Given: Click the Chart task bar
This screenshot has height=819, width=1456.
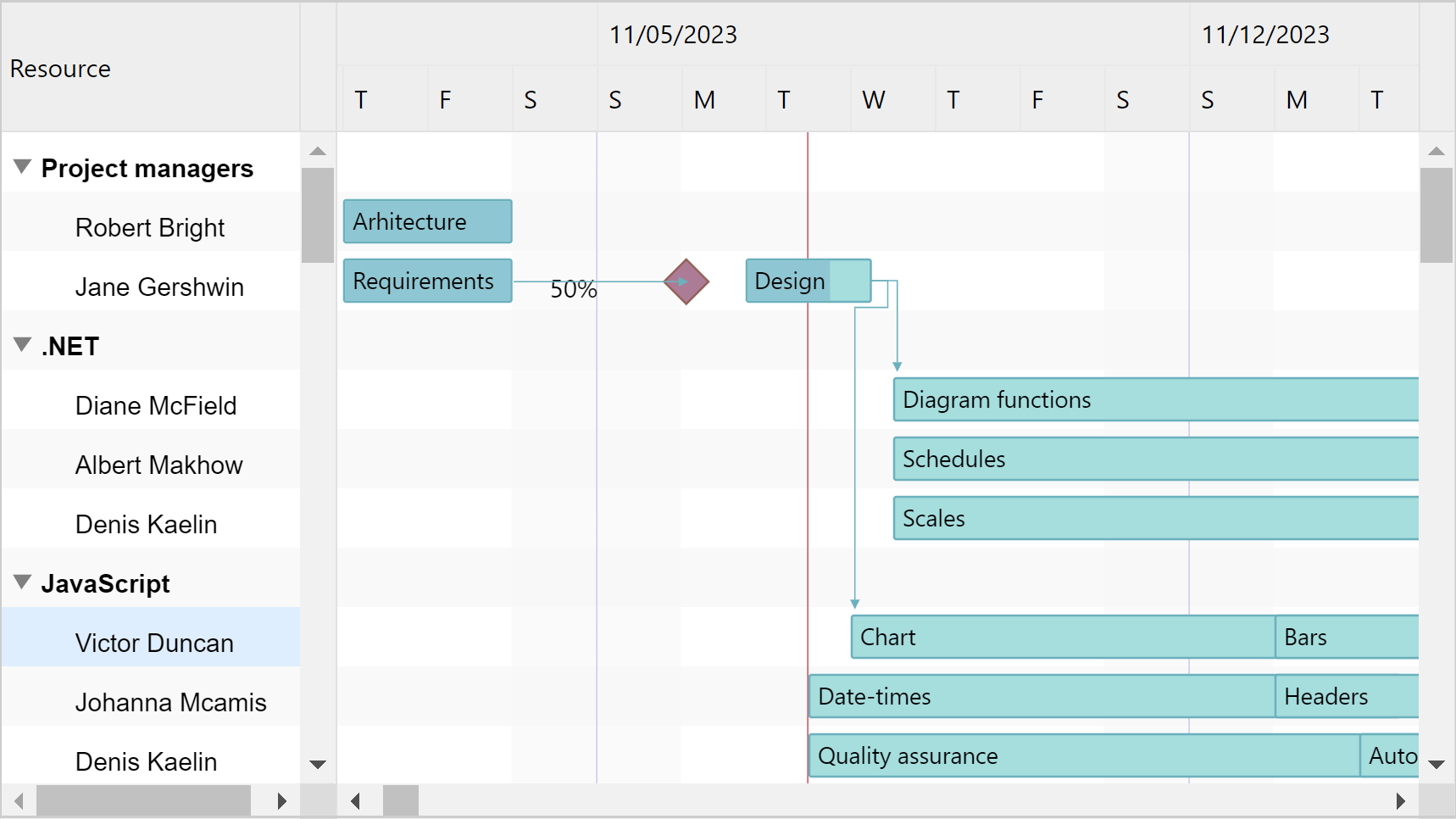Looking at the screenshot, I should pyautogui.click(x=1017, y=637).
